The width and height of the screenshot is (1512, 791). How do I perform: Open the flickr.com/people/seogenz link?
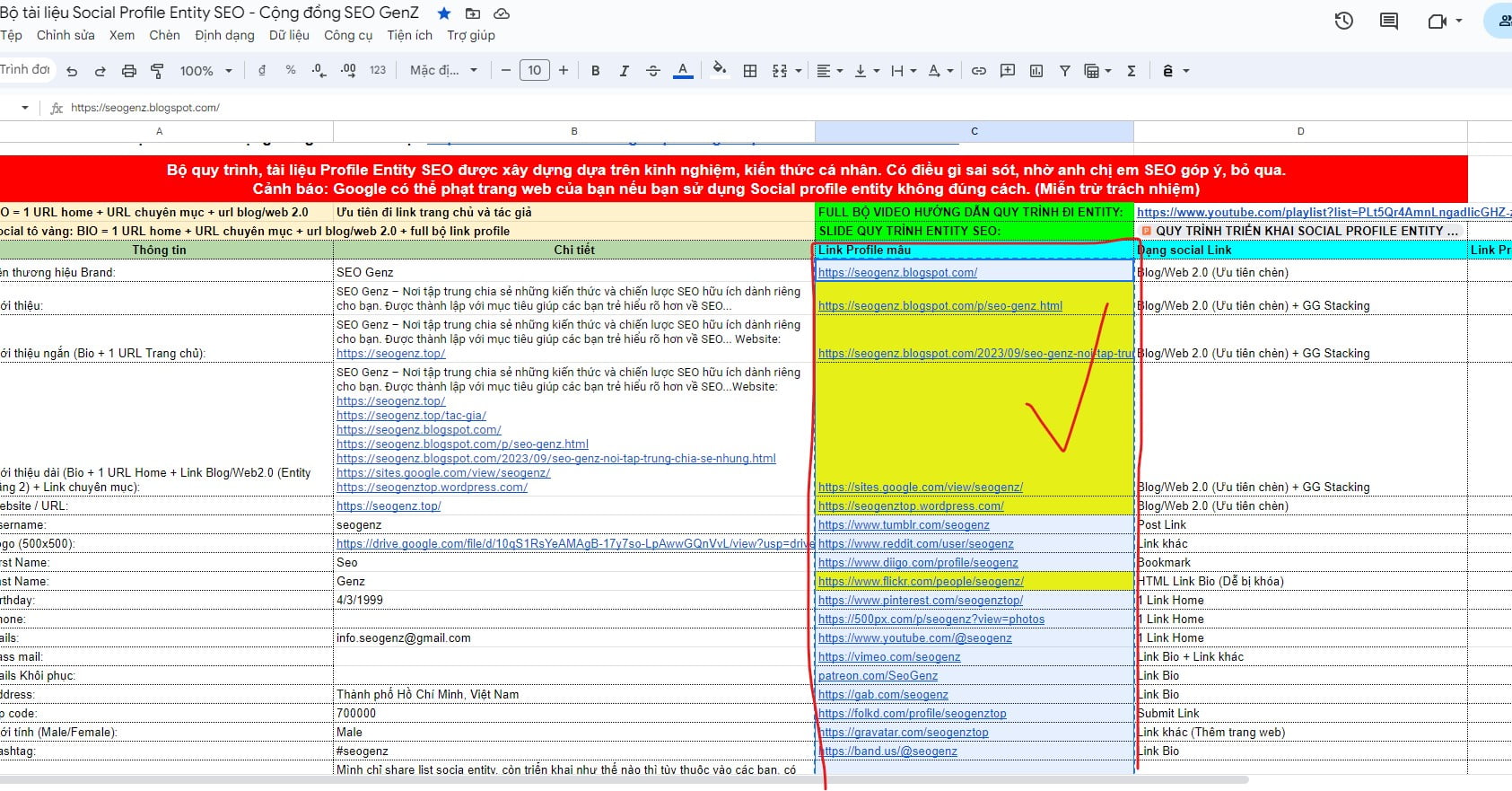coord(921,581)
